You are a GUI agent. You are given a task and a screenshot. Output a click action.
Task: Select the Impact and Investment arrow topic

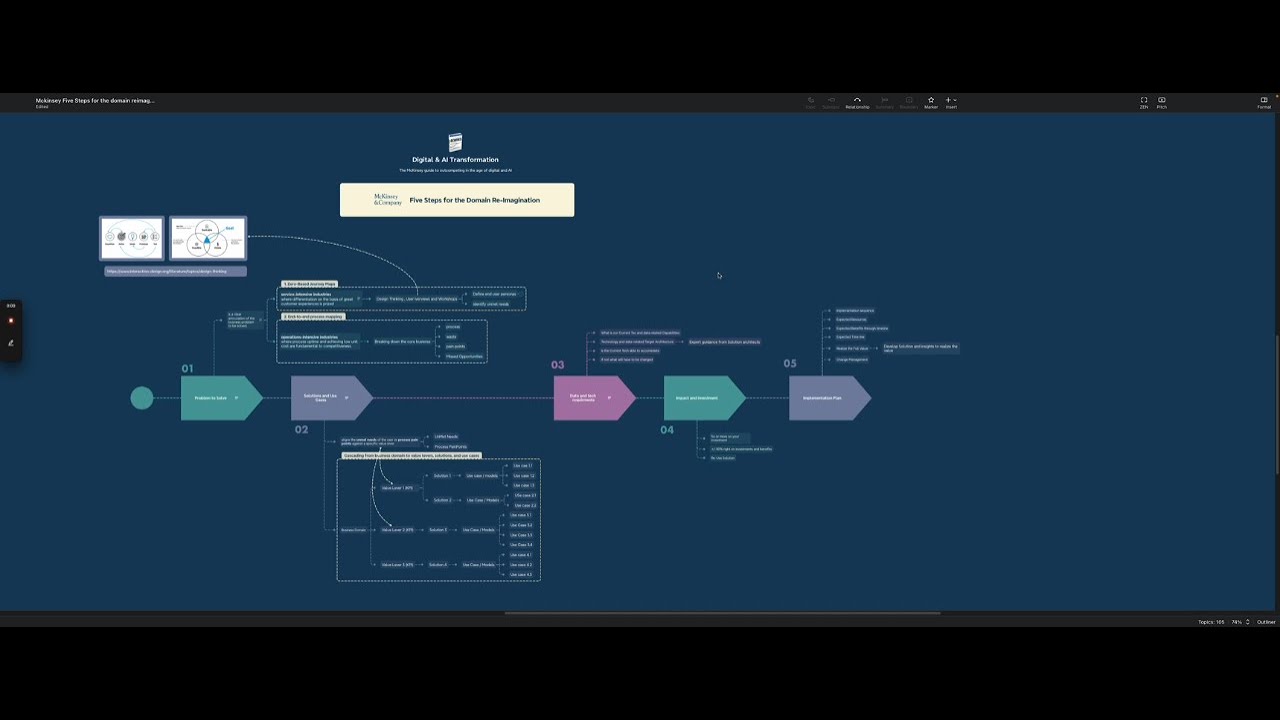[704, 398]
